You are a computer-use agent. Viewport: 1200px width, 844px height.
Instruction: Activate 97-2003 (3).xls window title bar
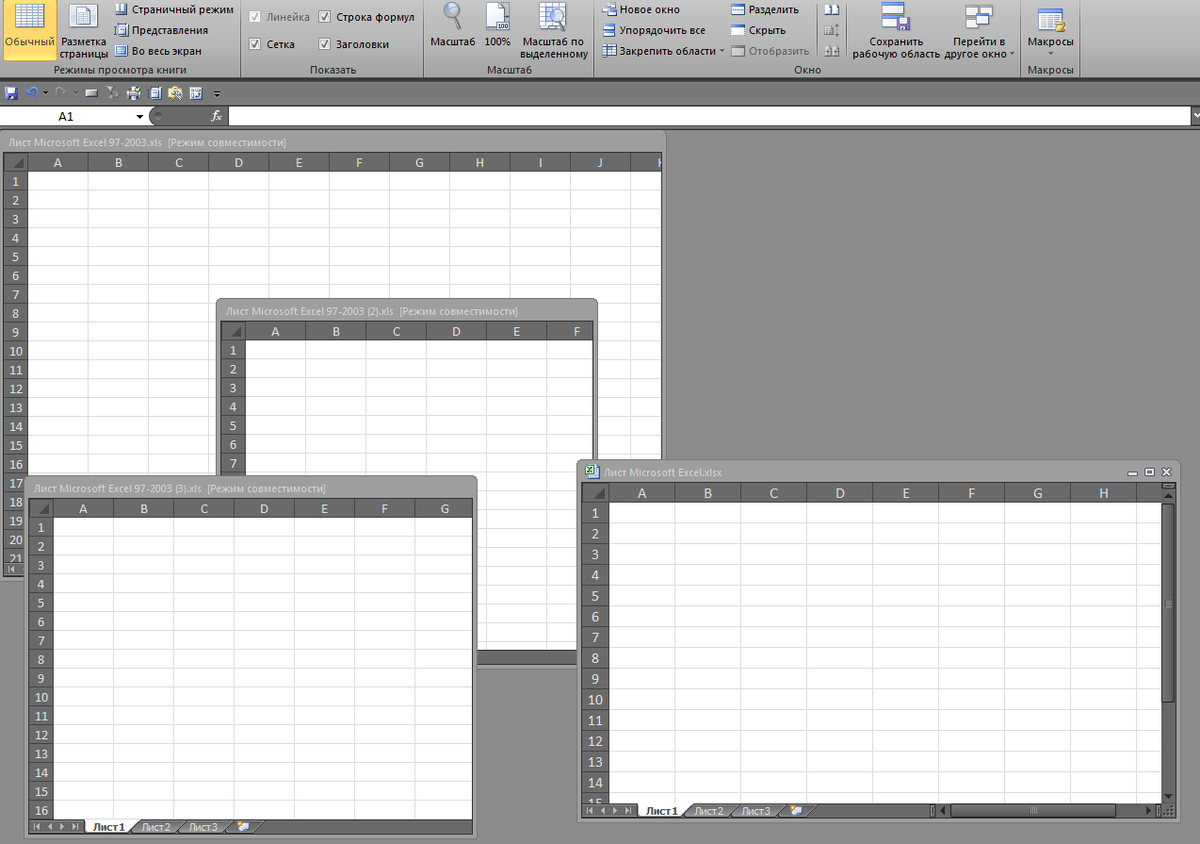[x=250, y=488]
